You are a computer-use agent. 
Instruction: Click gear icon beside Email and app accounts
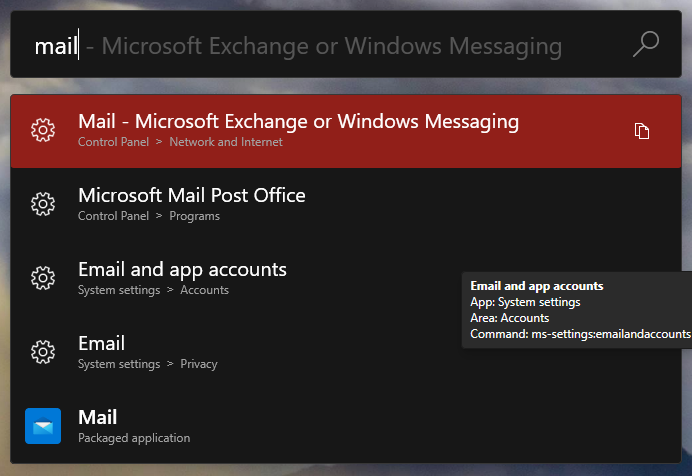point(43,278)
